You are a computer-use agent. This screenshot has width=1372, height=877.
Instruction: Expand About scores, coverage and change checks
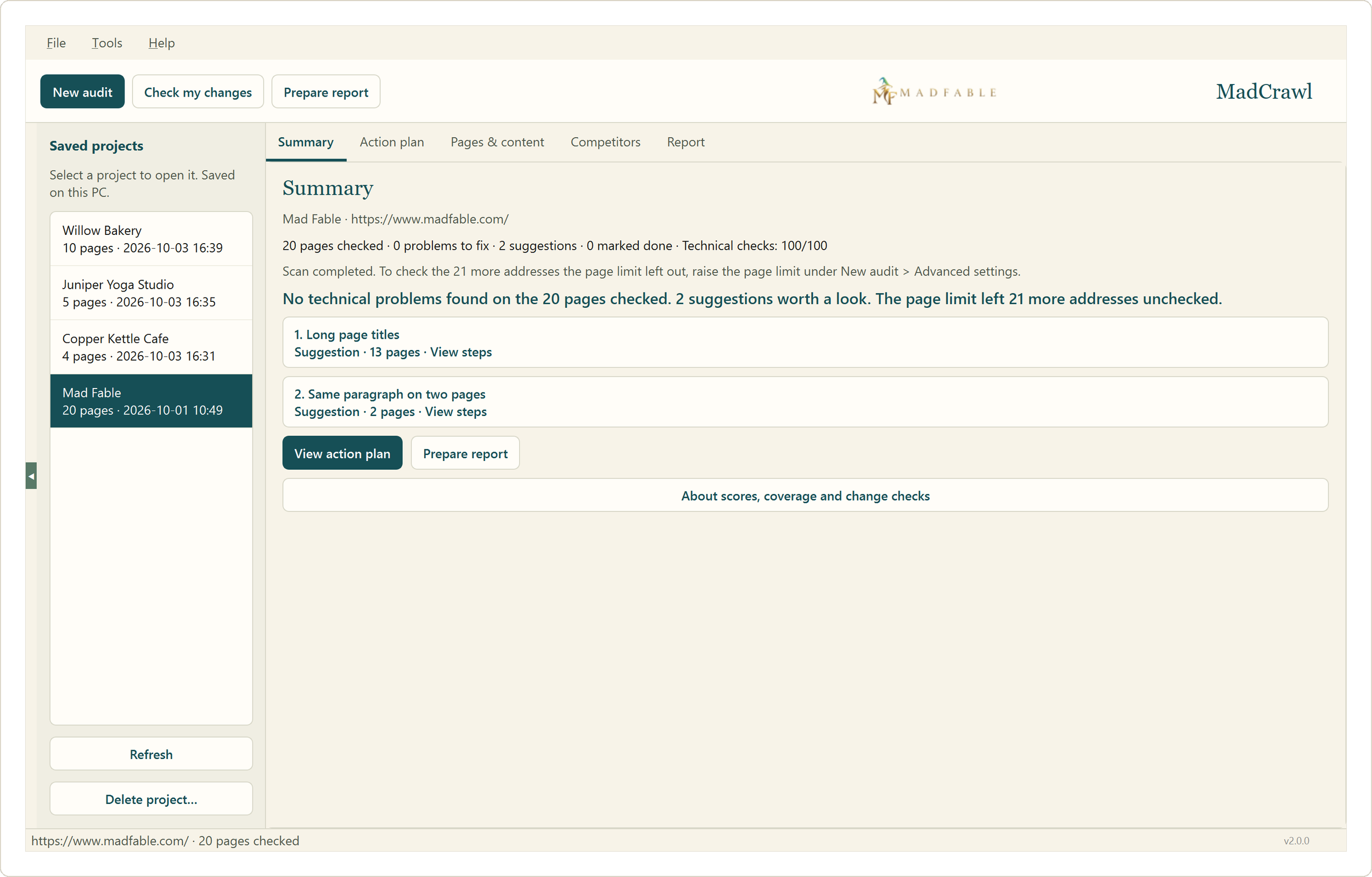click(x=805, y=495)
